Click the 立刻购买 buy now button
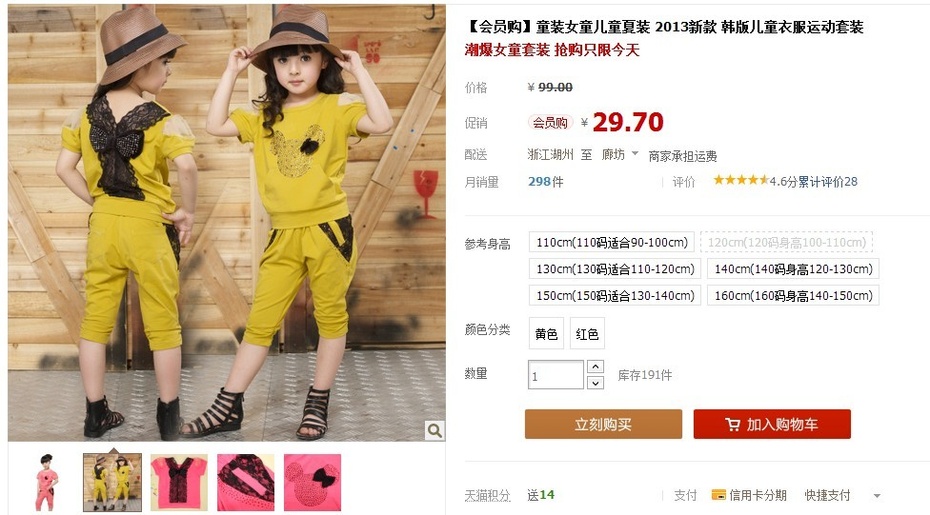The width and height of the screenshot is (930, 515). coord(603,424)
